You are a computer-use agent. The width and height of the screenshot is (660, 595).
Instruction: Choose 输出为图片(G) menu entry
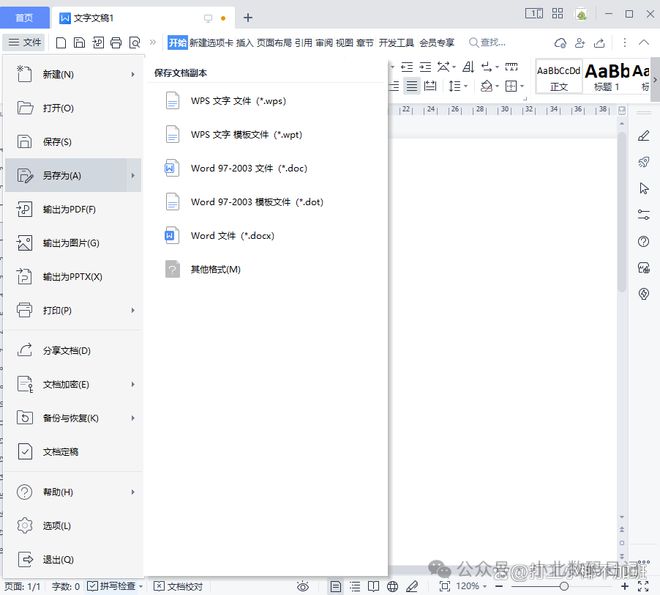click(73, 243)
